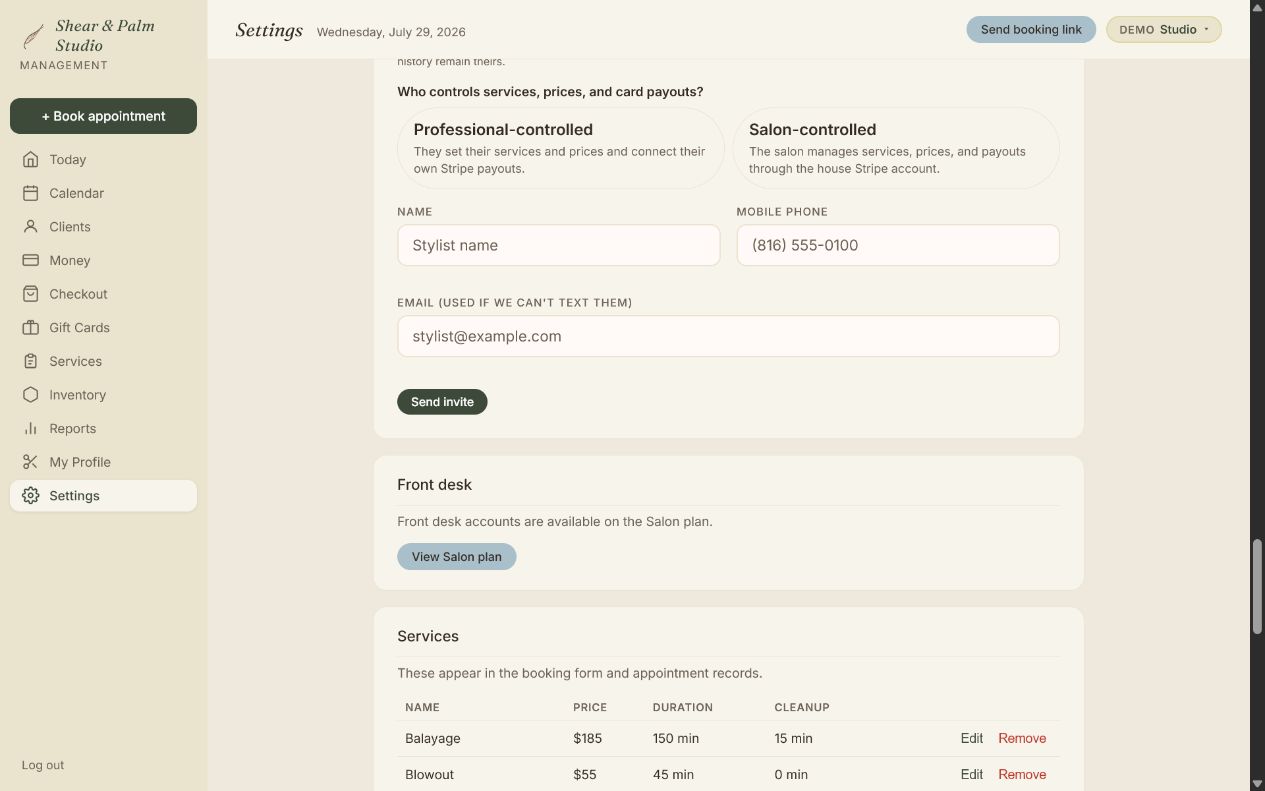Open My Profile
Viewport: 1265px width, 791px height.
pos(103,462)
